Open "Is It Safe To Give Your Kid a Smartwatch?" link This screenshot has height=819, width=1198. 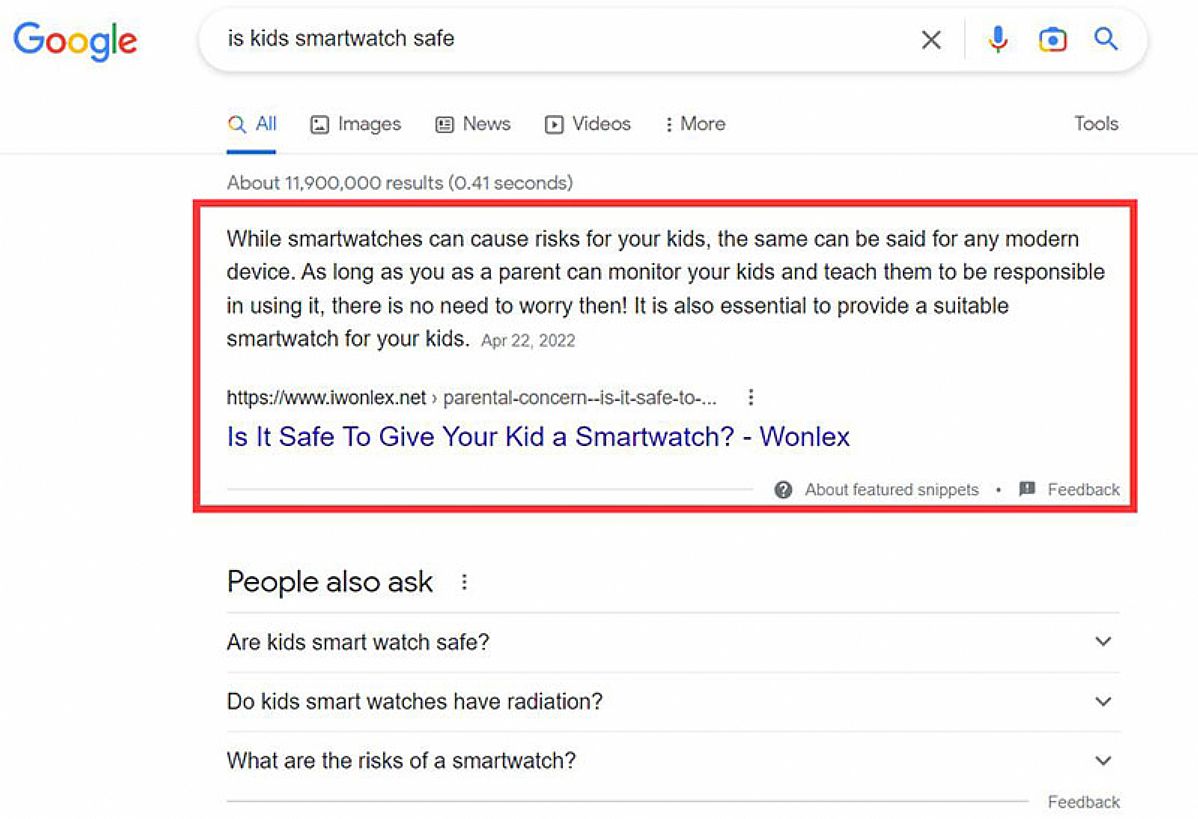tap(538, 437)
